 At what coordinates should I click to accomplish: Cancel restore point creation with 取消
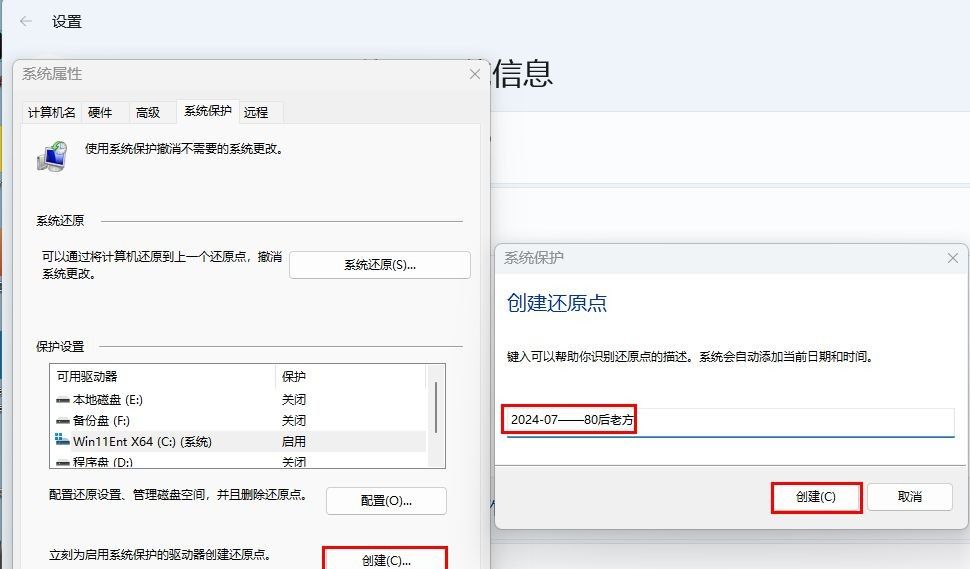pyautogui.click(x=909, y=497)
